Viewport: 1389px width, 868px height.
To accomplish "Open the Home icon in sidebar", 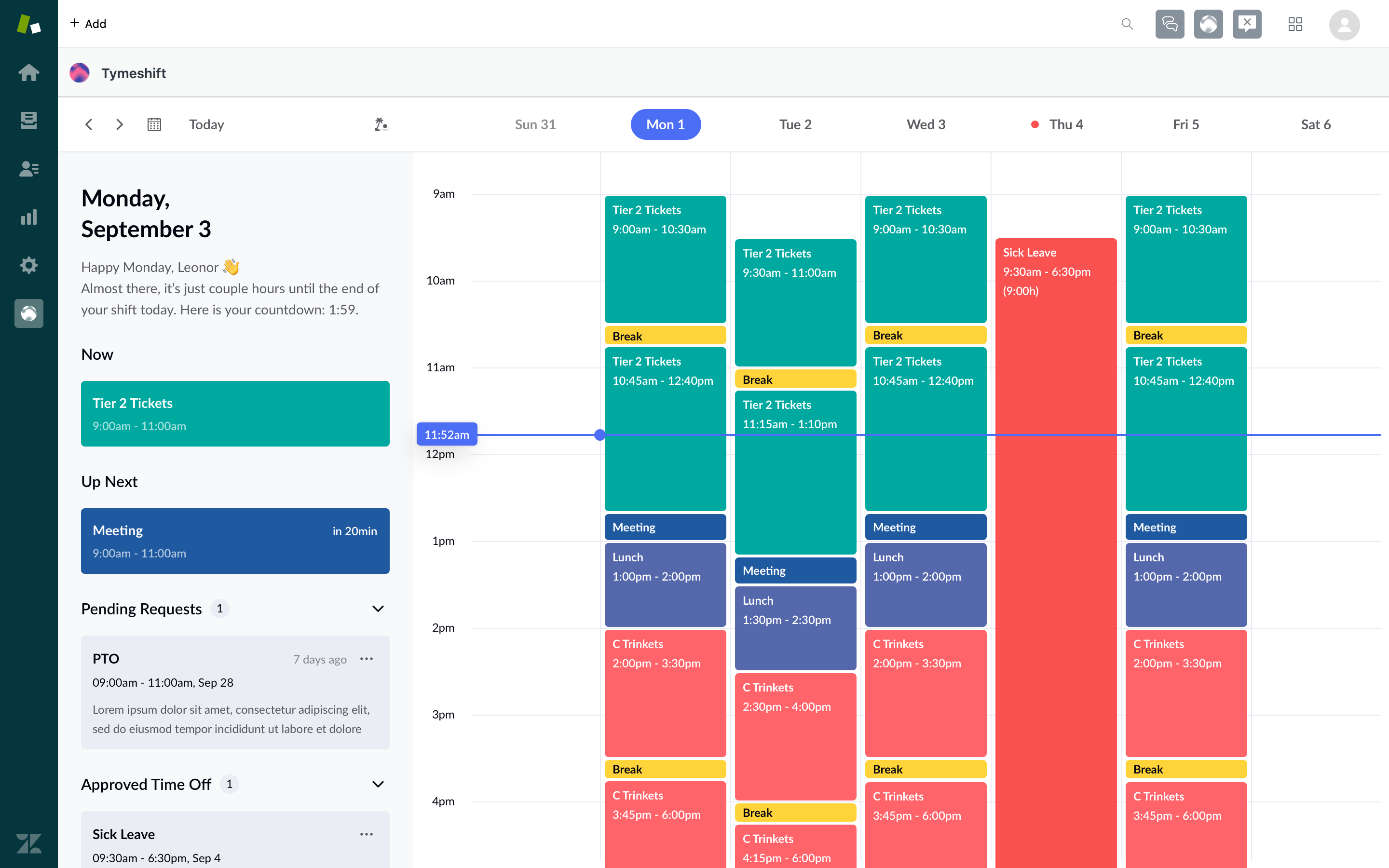I will 29,72.
